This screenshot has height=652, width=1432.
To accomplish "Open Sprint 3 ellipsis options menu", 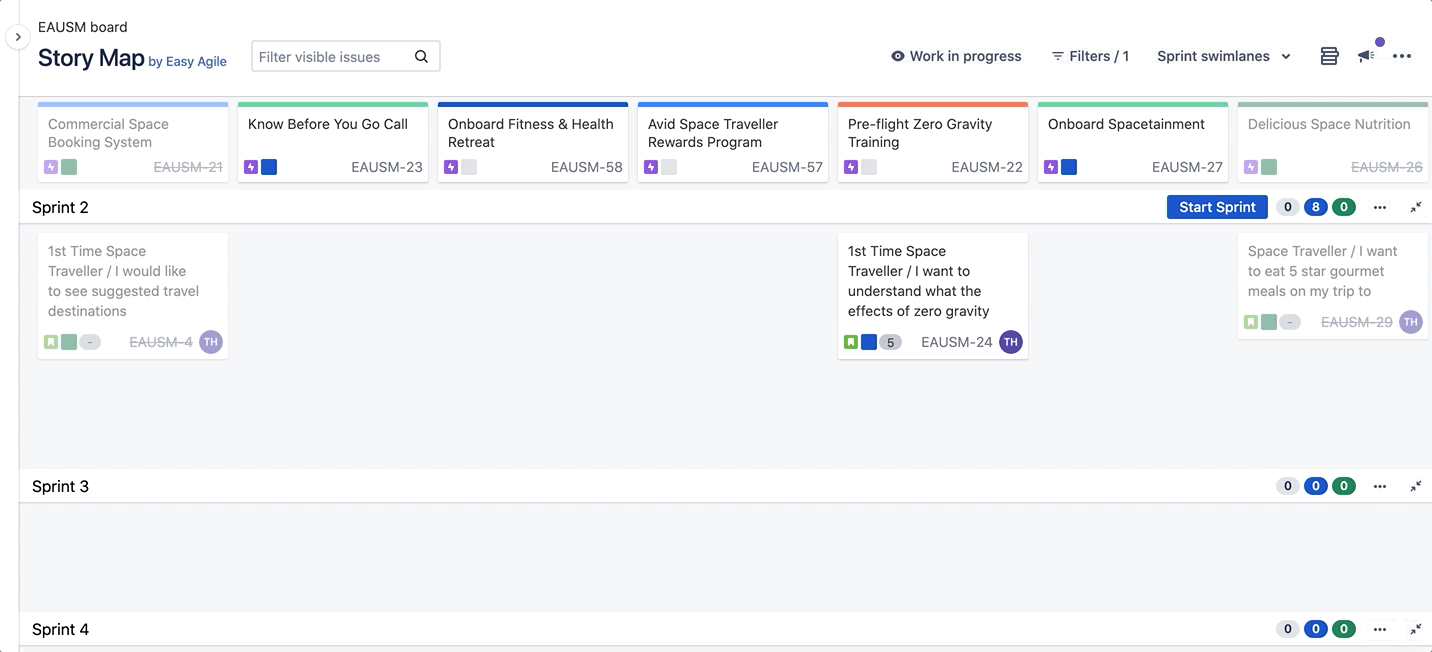I will pos(1380,487).
